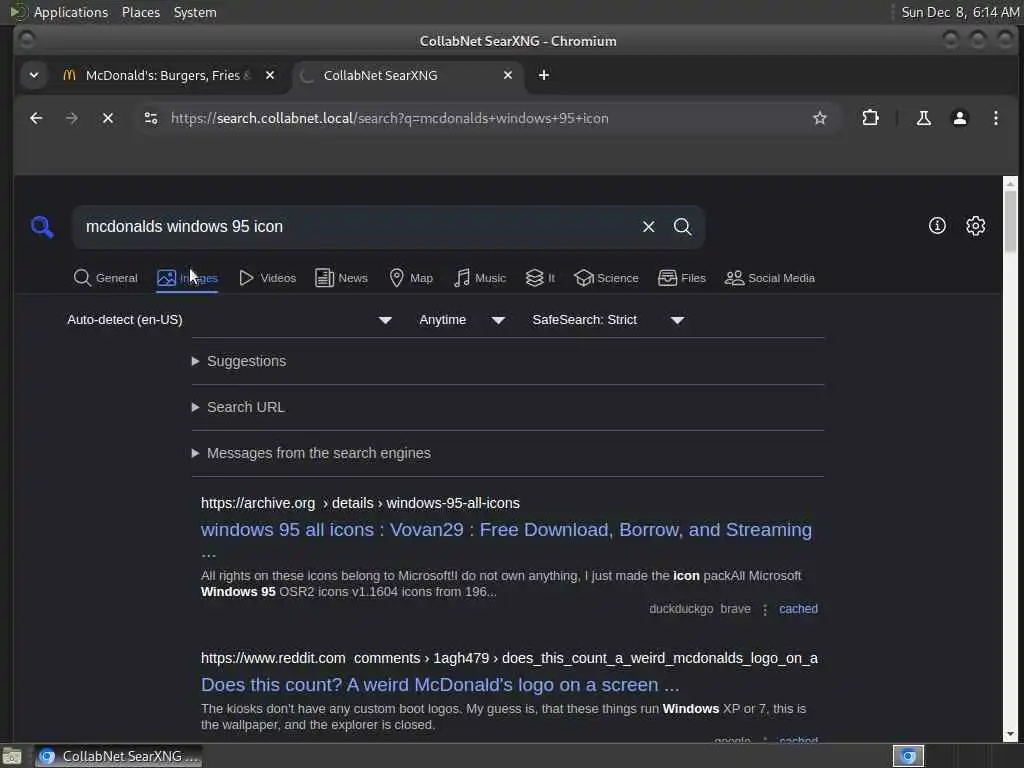Click the browser address bar URL
Image resolution: width=1024 pixels, height=768 pixels.
(389, 118)
